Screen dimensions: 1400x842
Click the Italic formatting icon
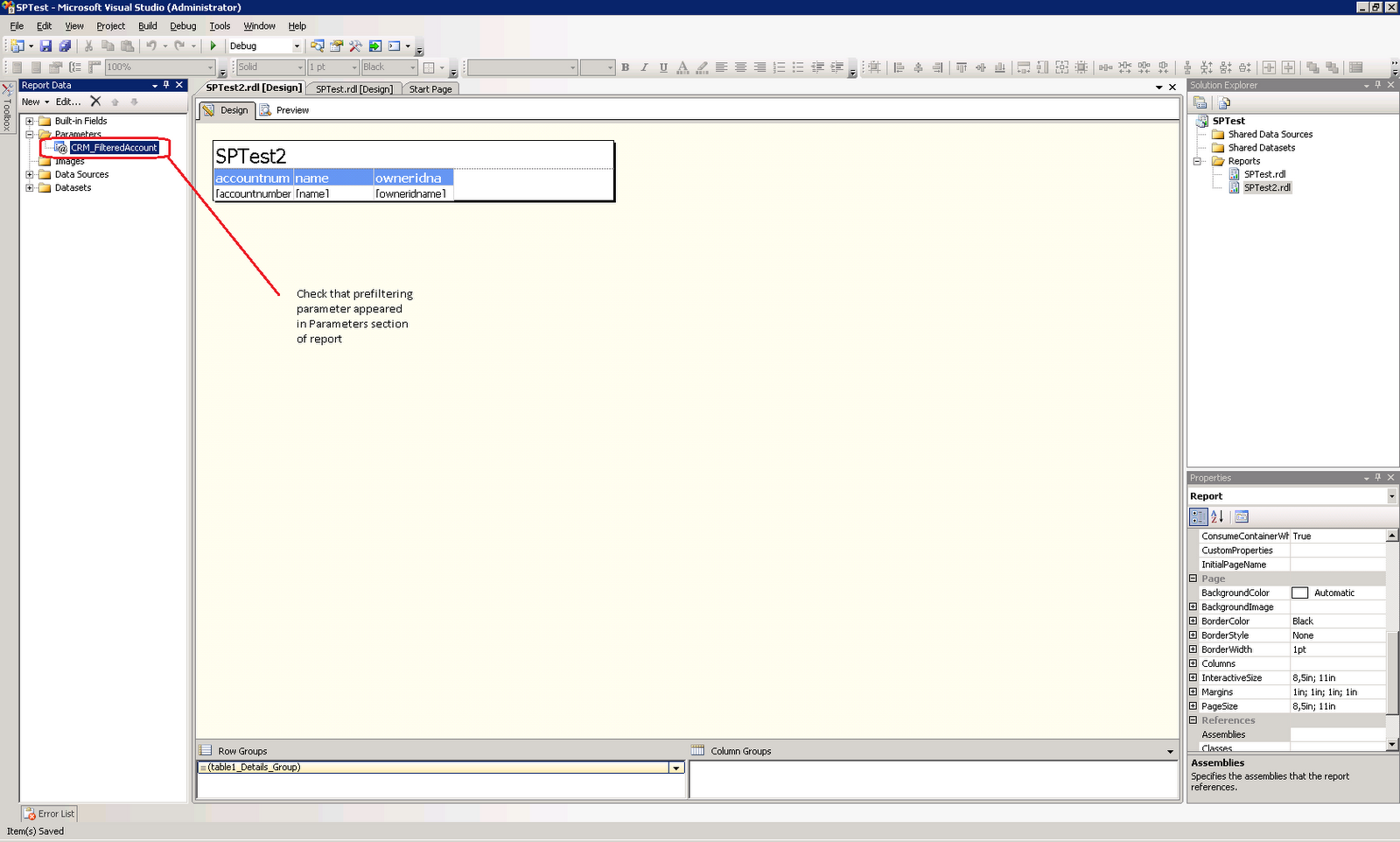[x=645, y=67]
